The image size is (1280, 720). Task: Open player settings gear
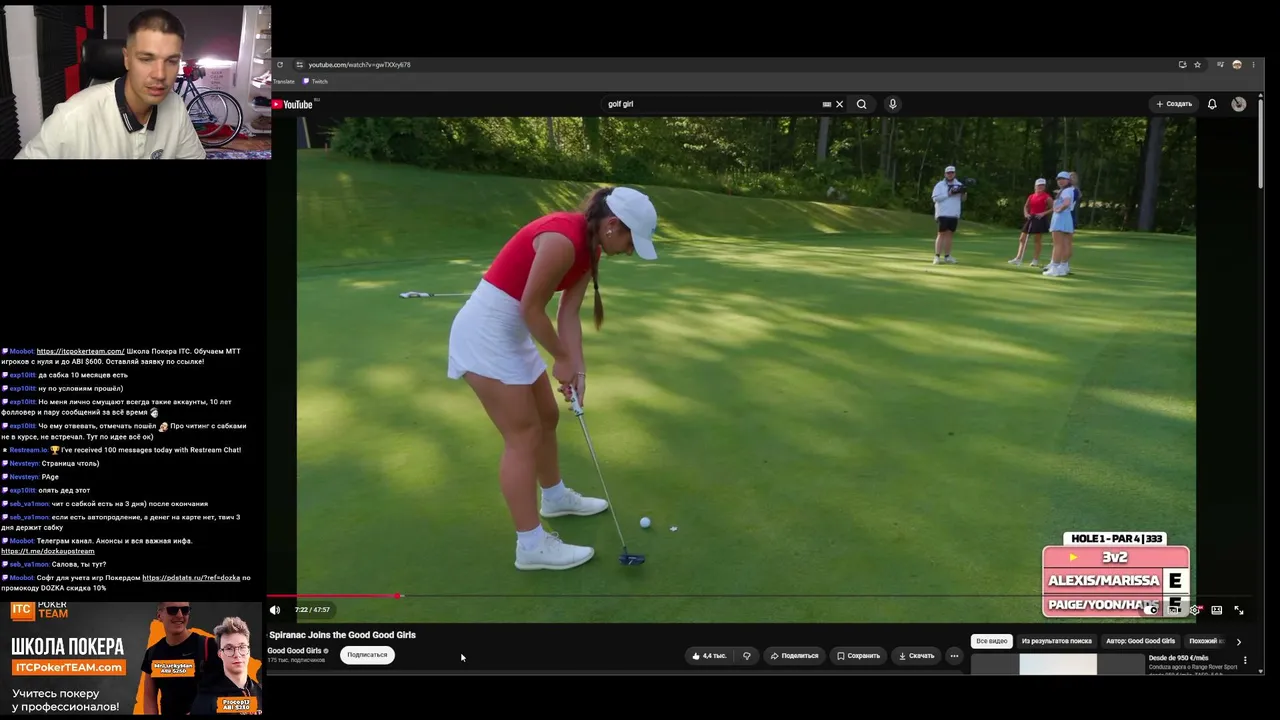pos(1195,610)
